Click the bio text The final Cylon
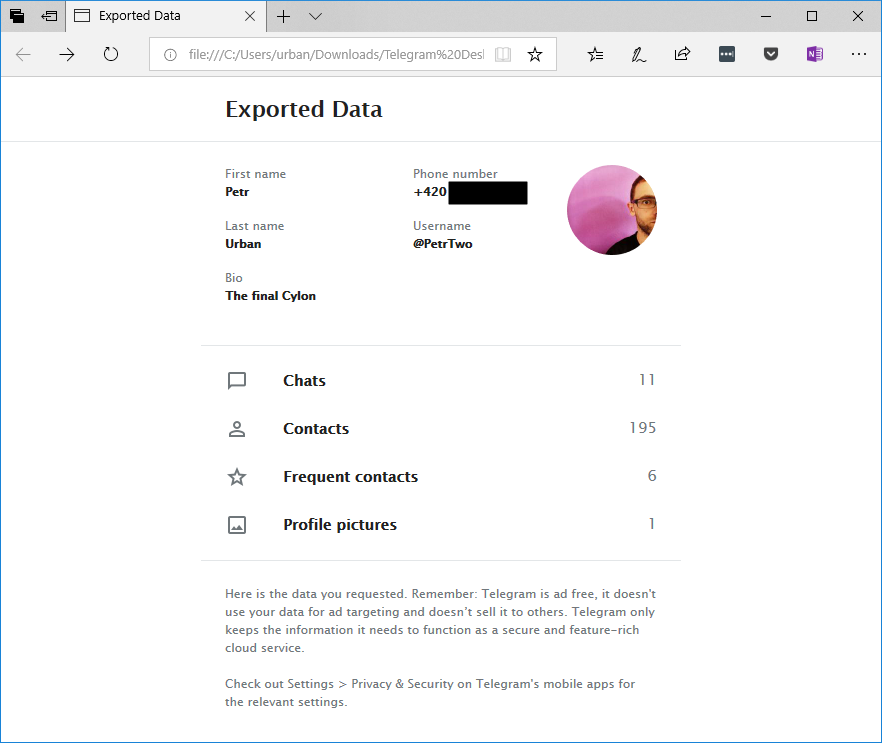Viewport: 882px width, 743px height. coord(271,296)
